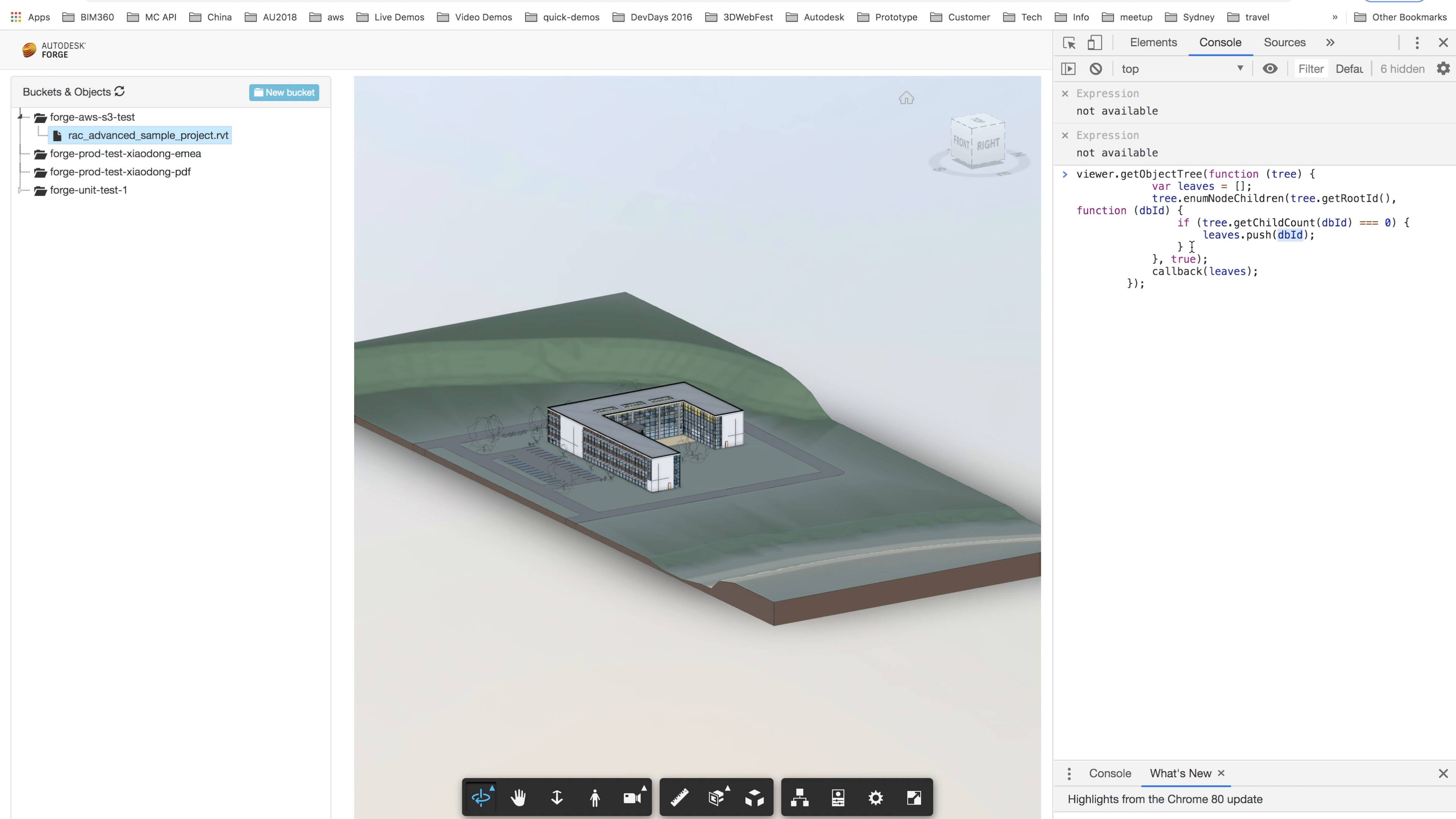Show more DevTools tabs chevron
Image resolution: width=1456 pixels, height=819 pixels.
click(x=1330, y=42)
